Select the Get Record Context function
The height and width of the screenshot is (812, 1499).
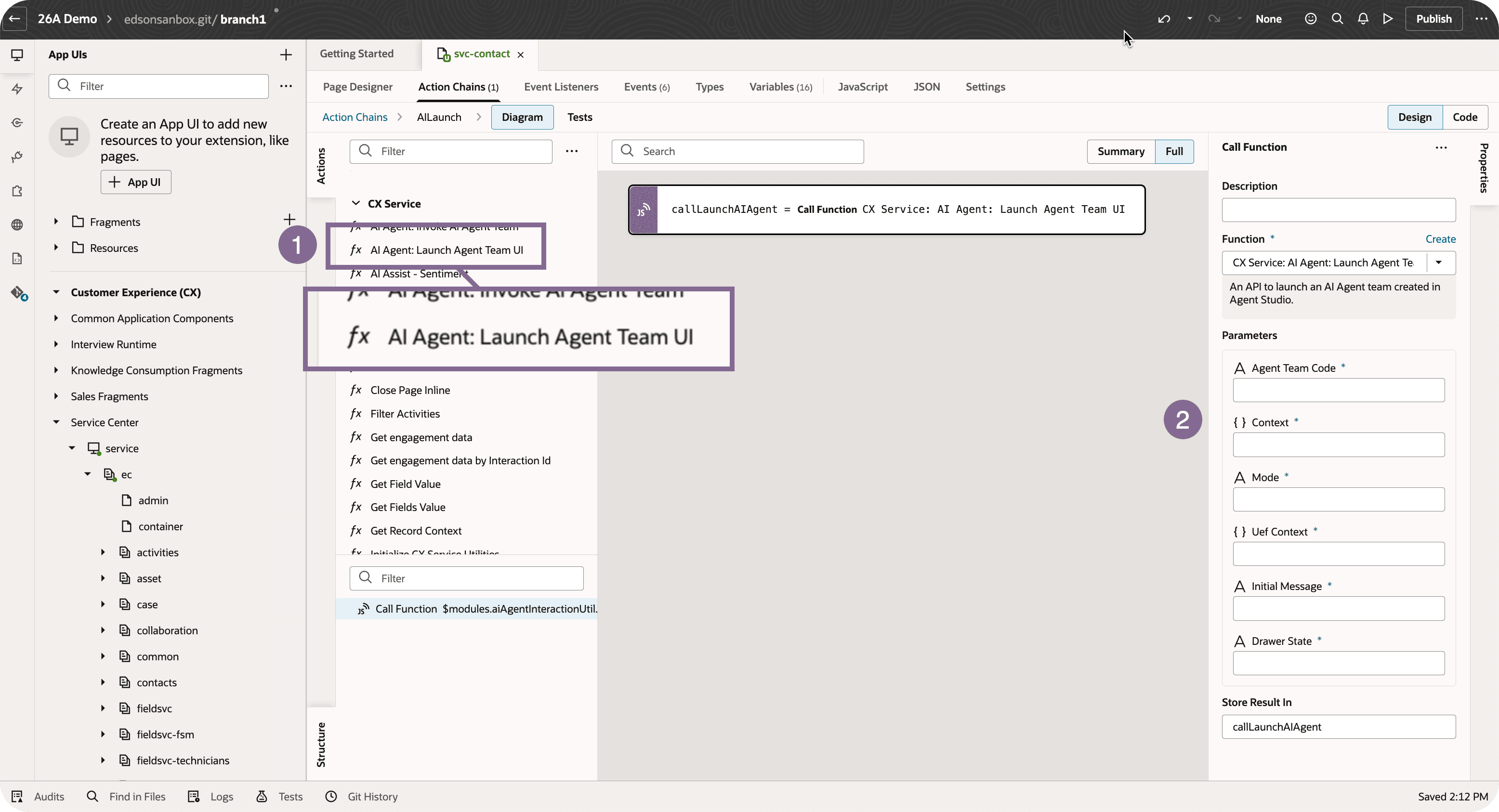pyautogui.click(x=416, y=530)
